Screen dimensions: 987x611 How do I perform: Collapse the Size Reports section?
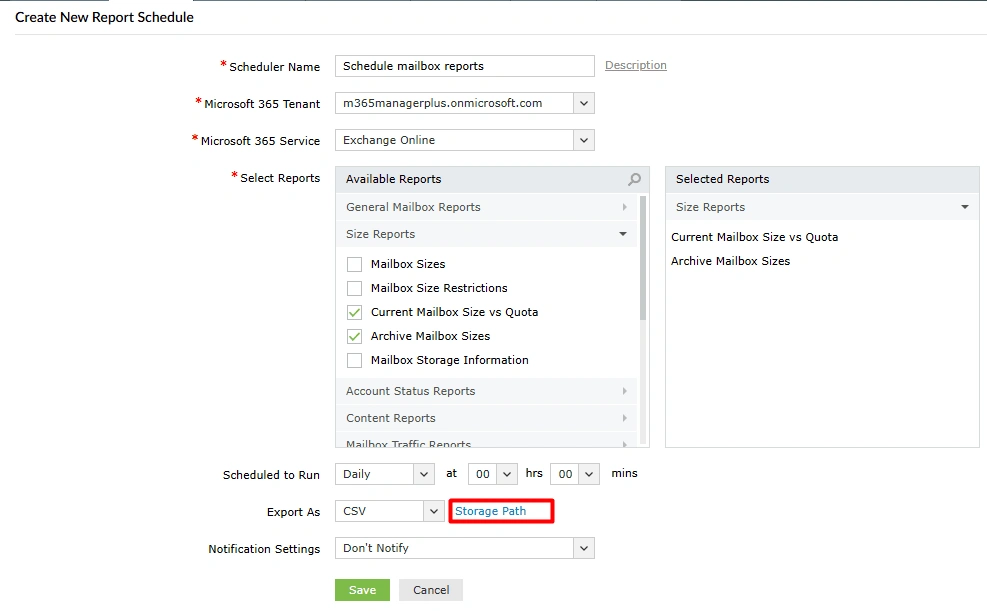[623, 233]
